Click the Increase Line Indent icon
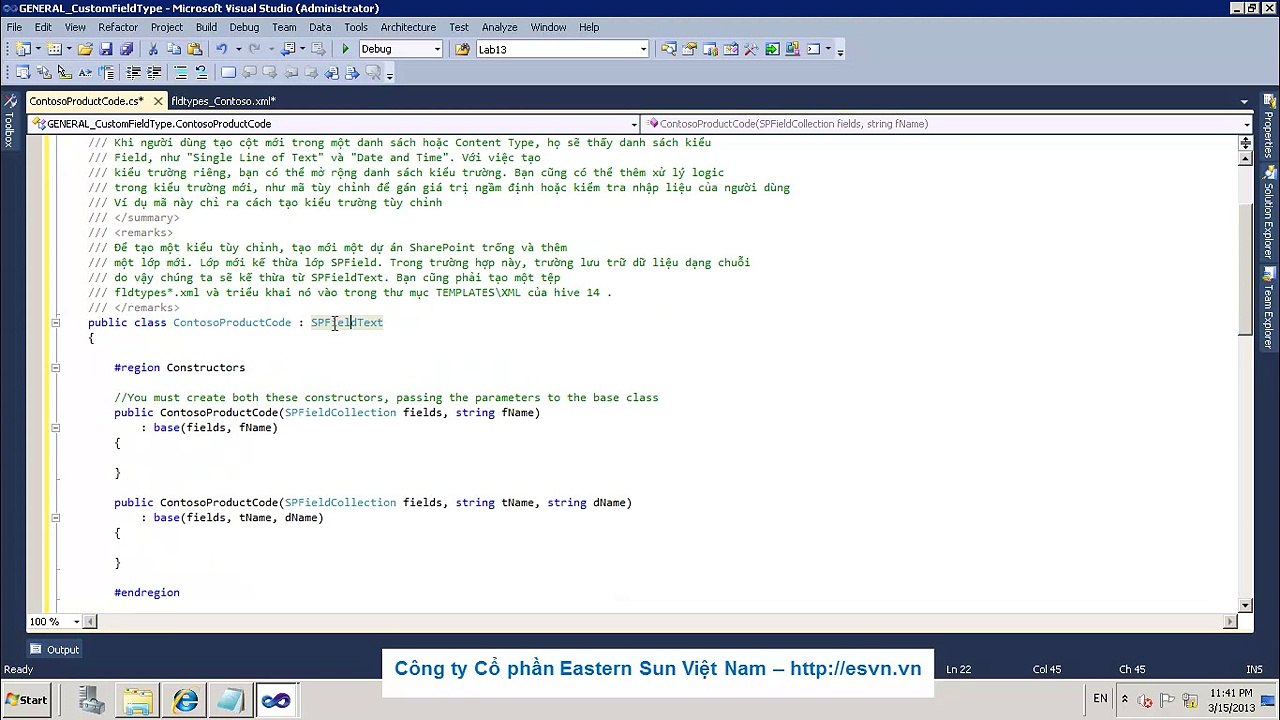This screenshot has height=720, width=1280. 154,73
